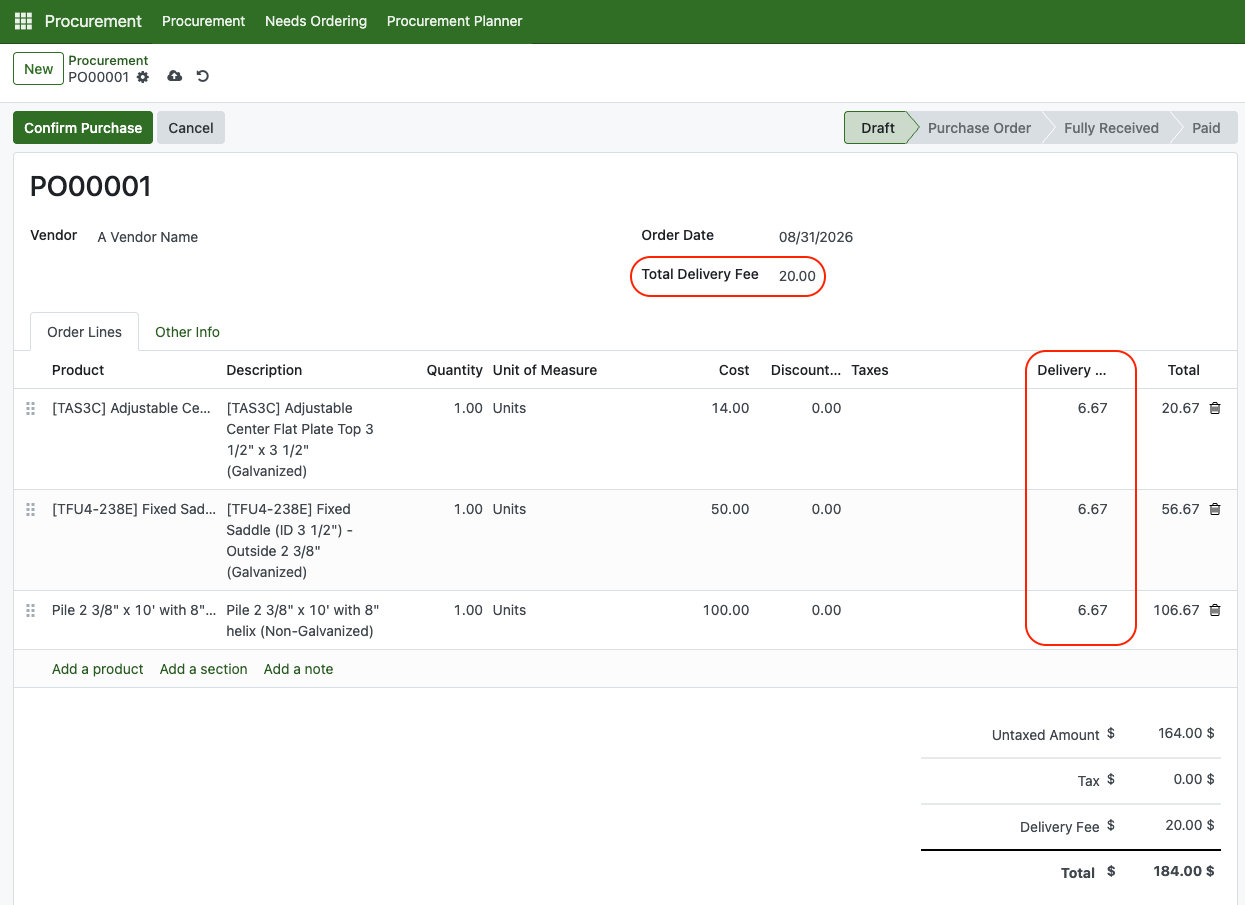Image resolution: width=1245 pixels, height=905 pixels.
Task: Save the record with the cloud icon
Action: tap(175, 77)
